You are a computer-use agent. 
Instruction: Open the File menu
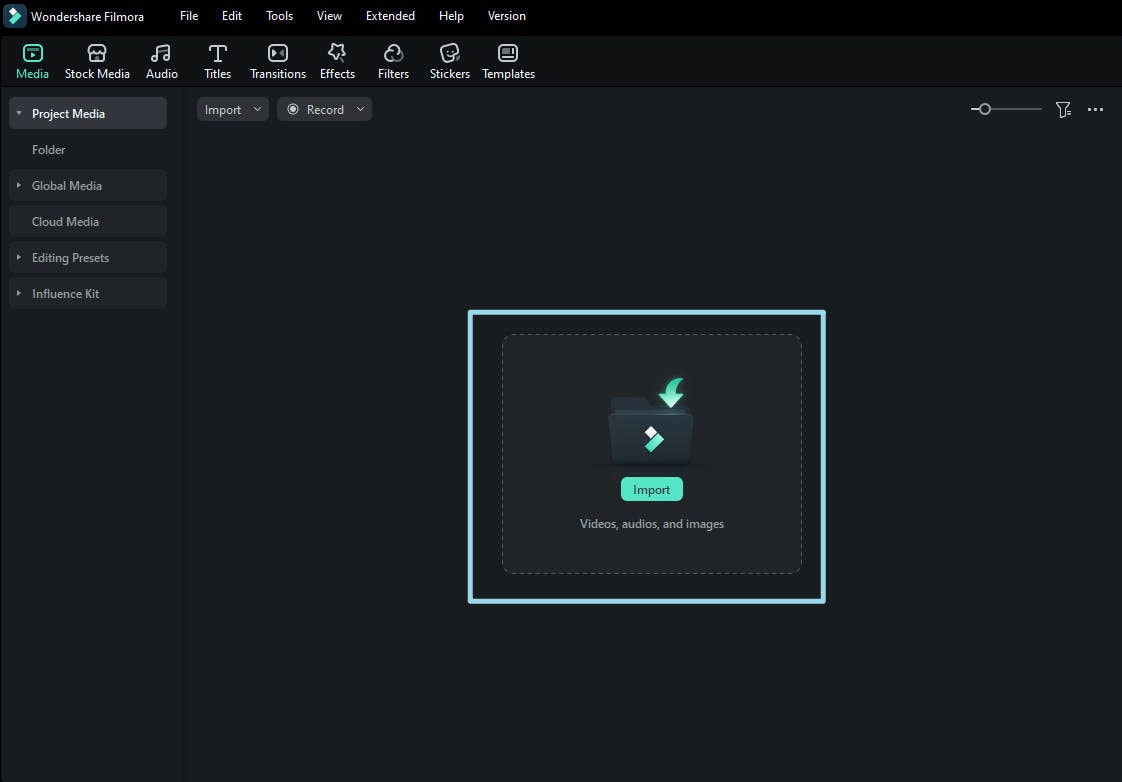189,16
